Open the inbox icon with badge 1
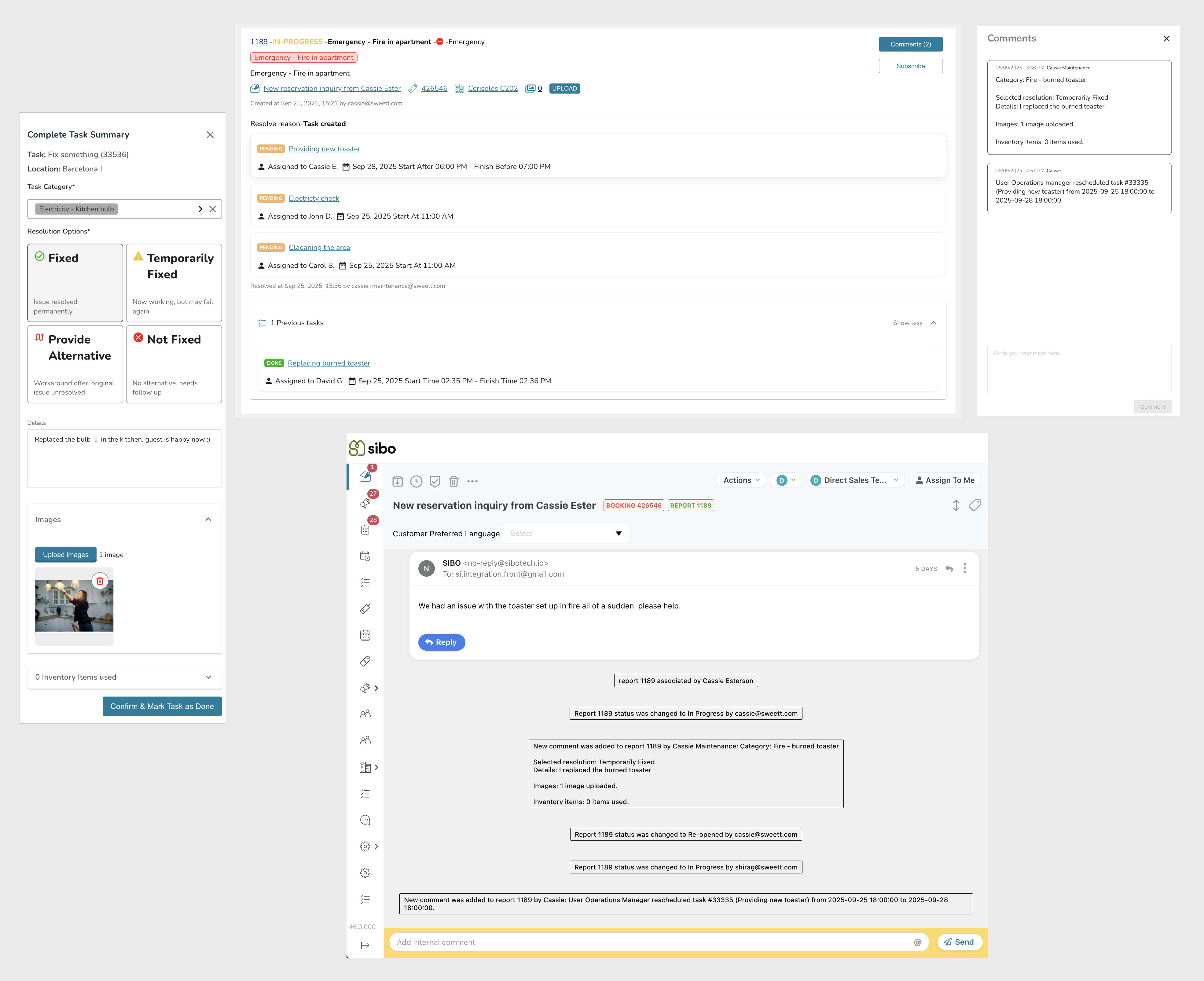Screen dimensions: 1204x981 pyautogui.click(x=365, y=476)
